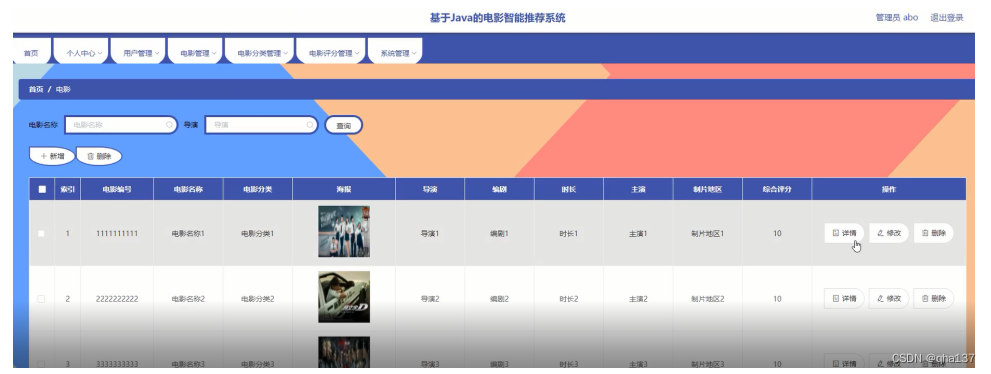The image size is (991, 374).
Task: Select the cell 时长1
Action: [x=569, y=234]
